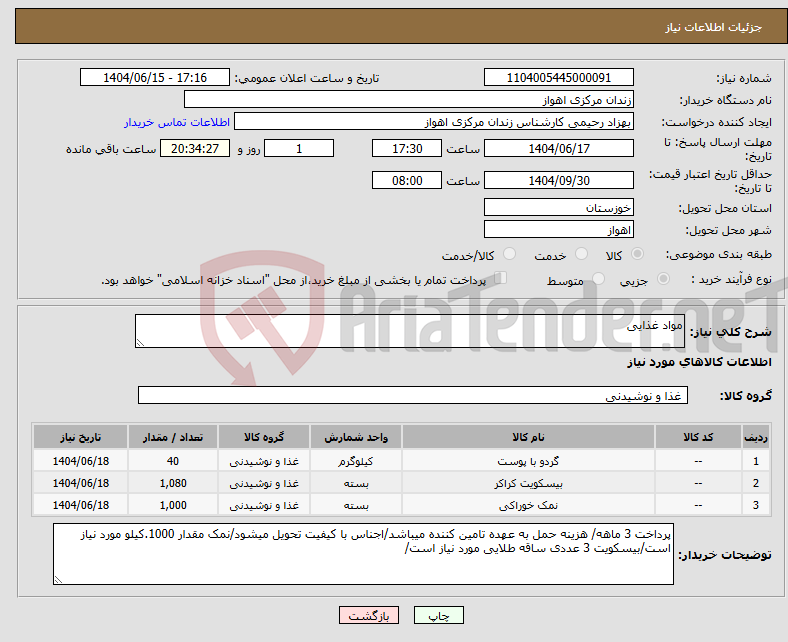788x642 pixels.
Task: Click the تاریخ نیاز column header
Action: click(x=80, y=437)
